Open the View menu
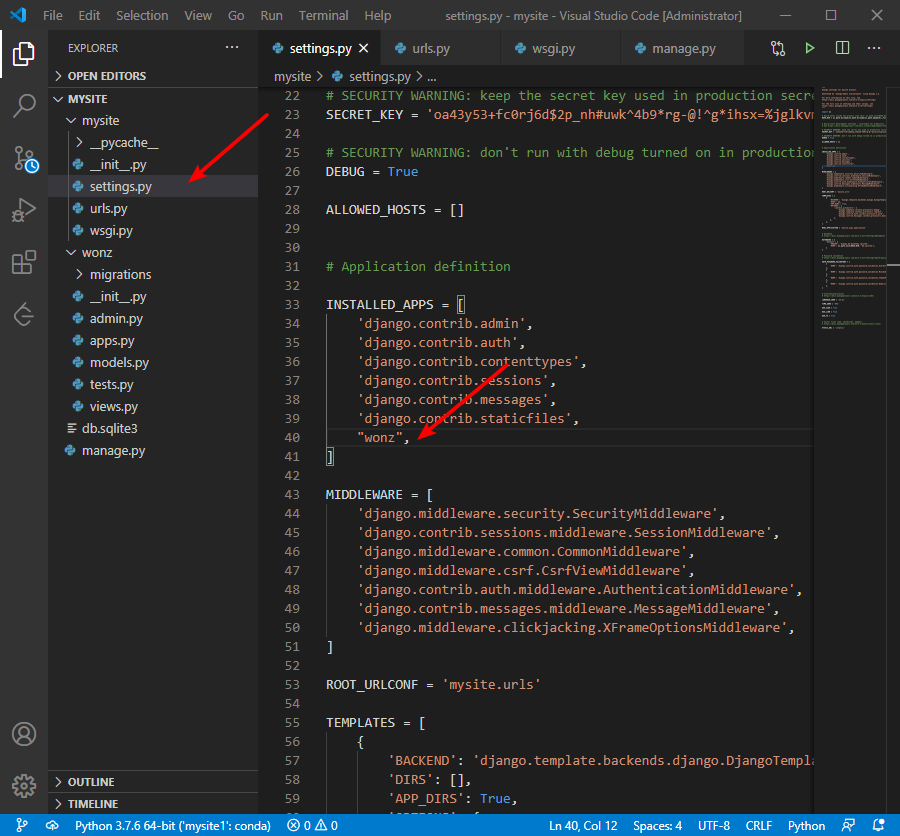Screen dimensions: 900x836 [198, 16]
